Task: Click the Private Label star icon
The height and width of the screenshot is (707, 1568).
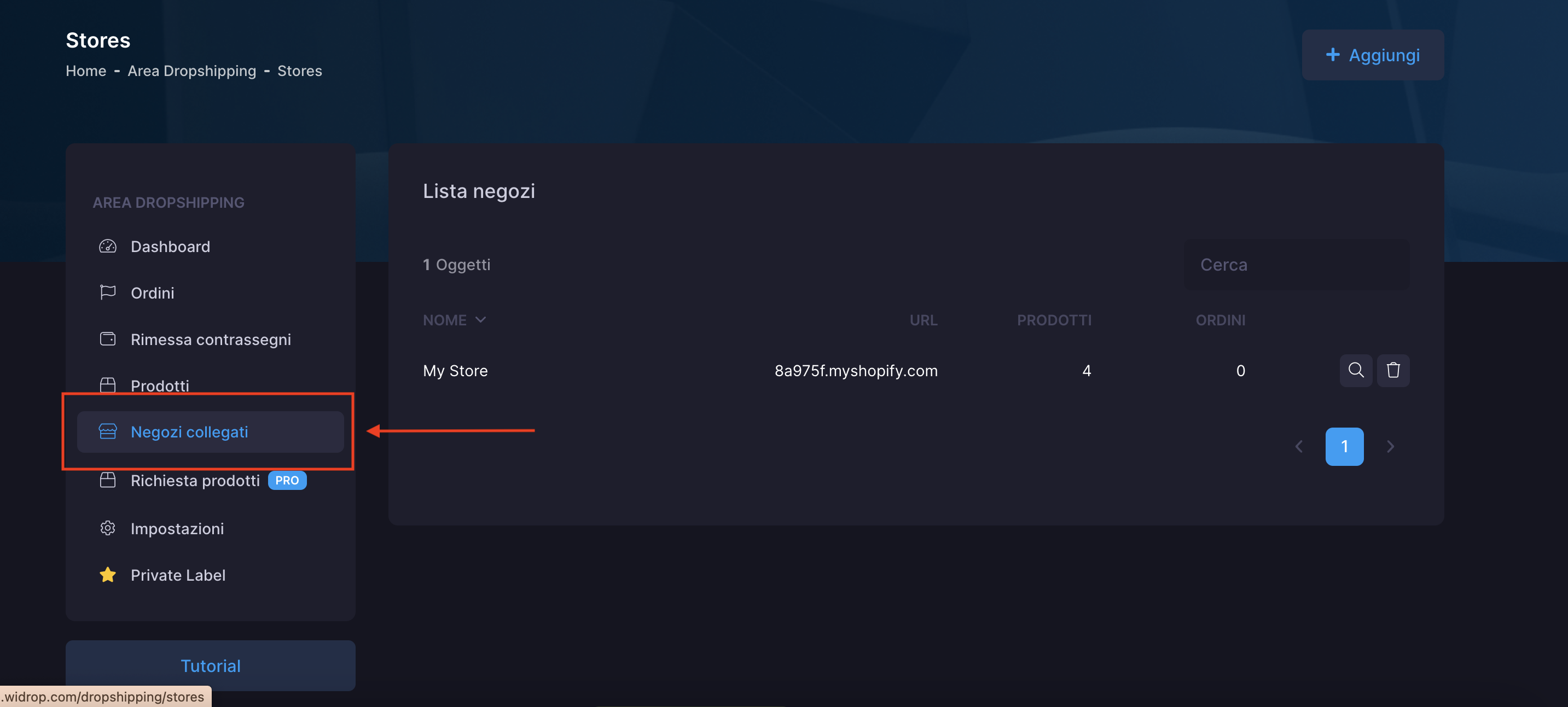Action: (108, 574)
